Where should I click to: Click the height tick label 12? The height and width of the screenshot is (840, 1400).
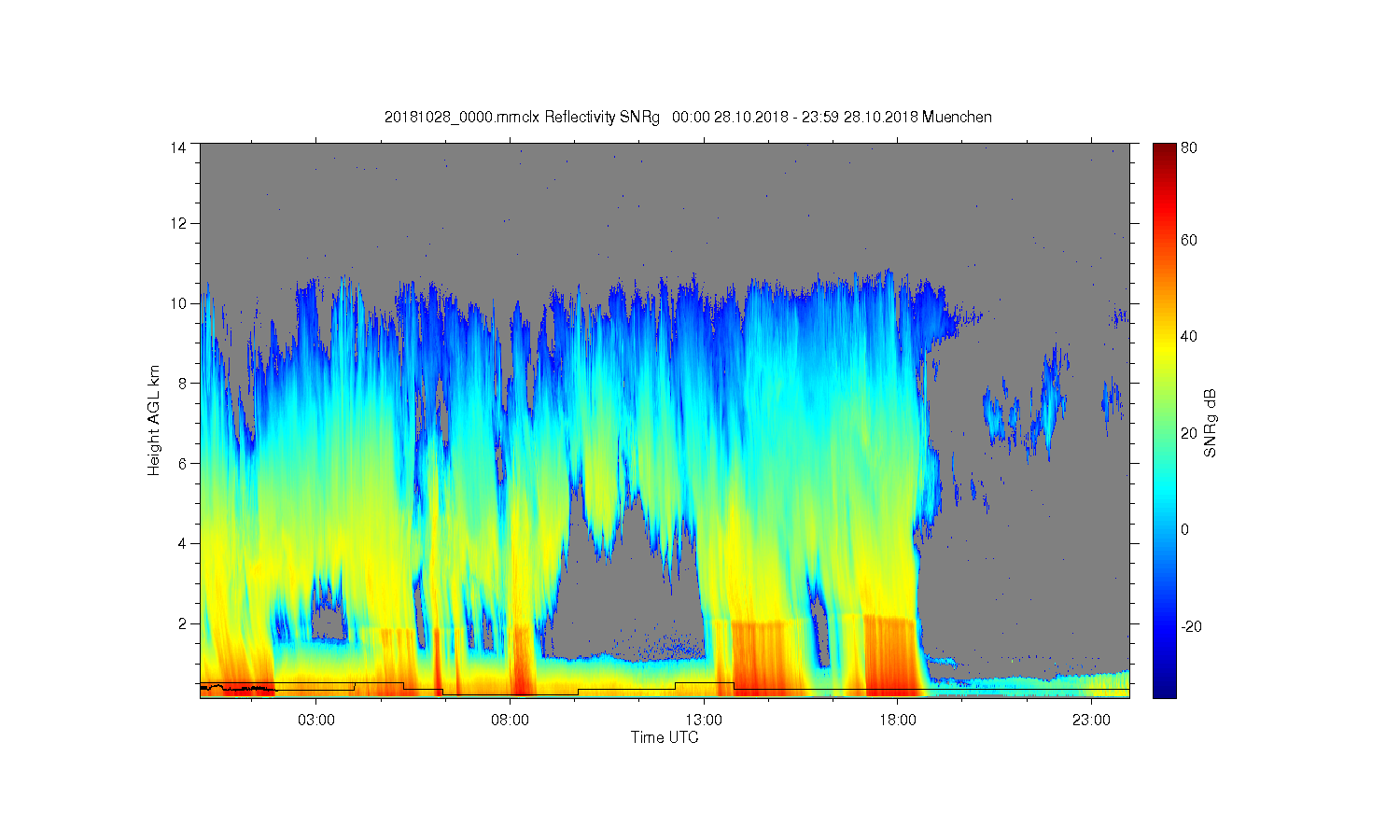pyautogui.click(x=177, y=223)
